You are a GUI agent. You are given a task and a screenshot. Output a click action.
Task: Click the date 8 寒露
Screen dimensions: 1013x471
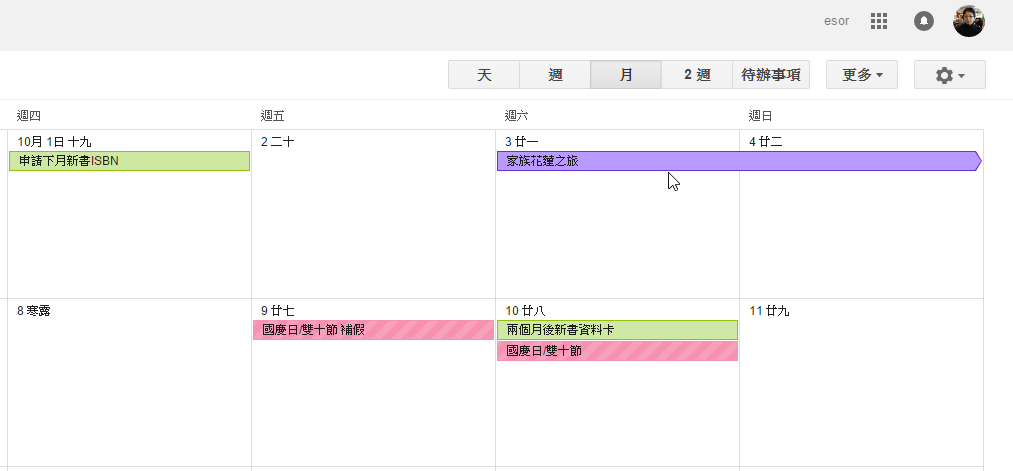pyautogui.click(x=33, y=311)
